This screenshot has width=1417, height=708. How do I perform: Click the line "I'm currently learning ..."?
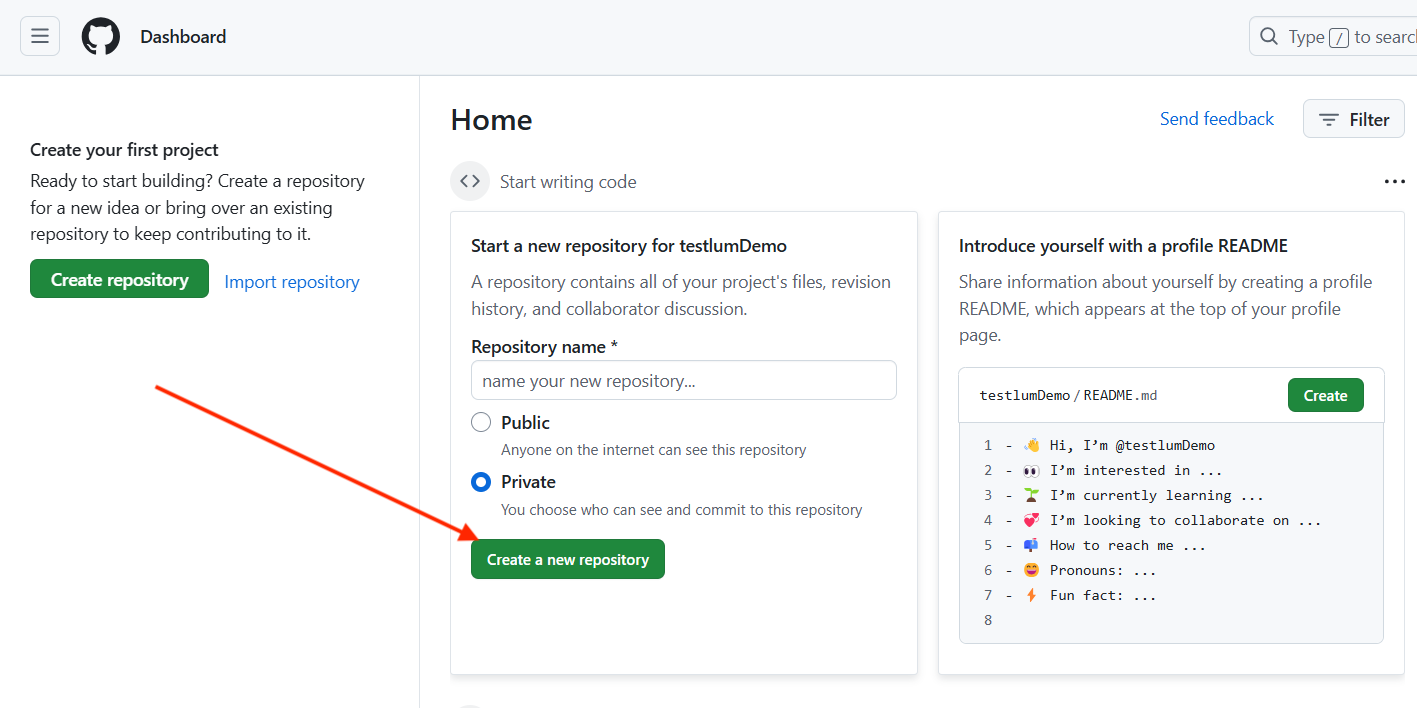tap(1157, 495)
